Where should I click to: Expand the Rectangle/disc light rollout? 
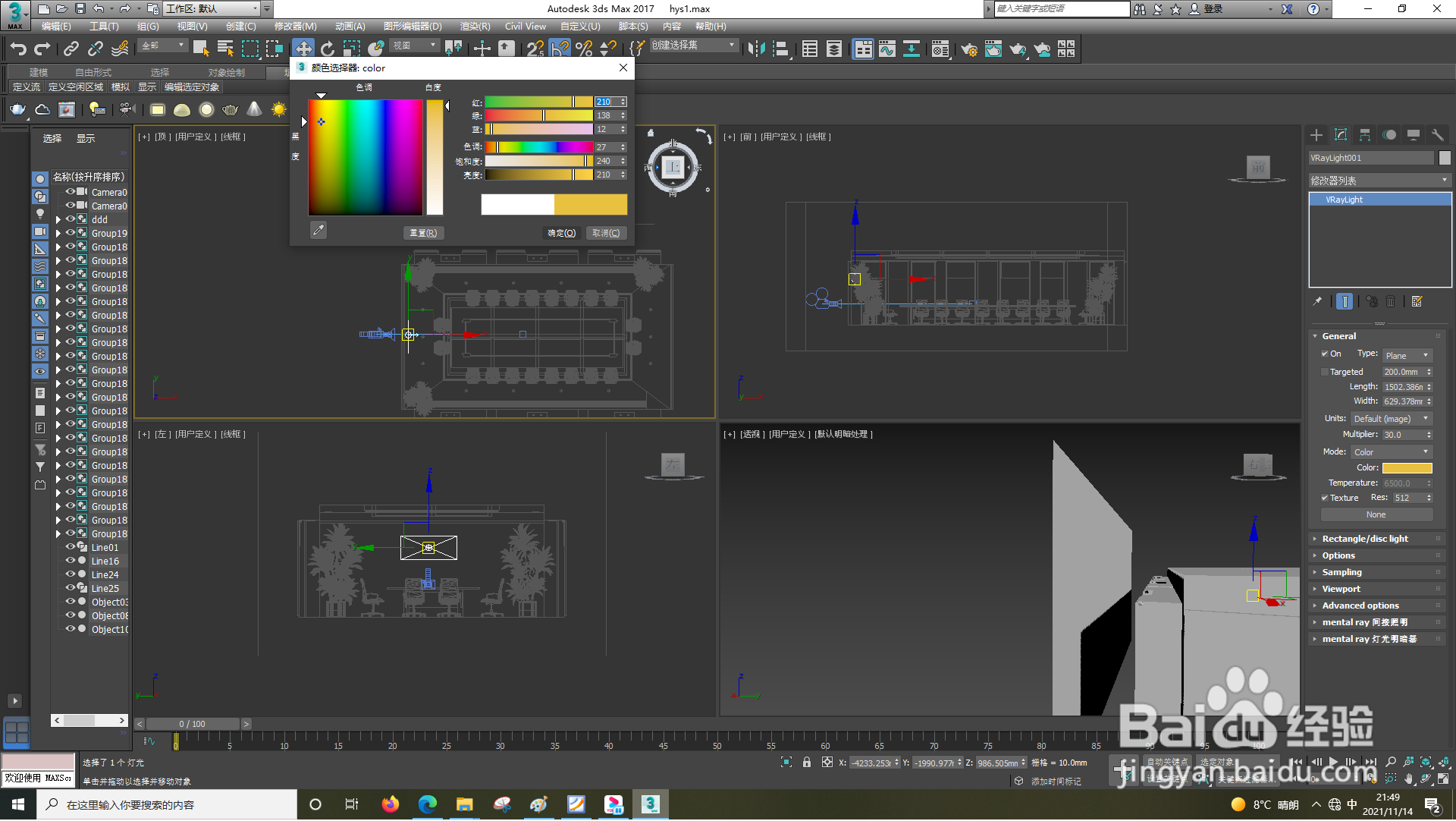tap(1365, 539)
